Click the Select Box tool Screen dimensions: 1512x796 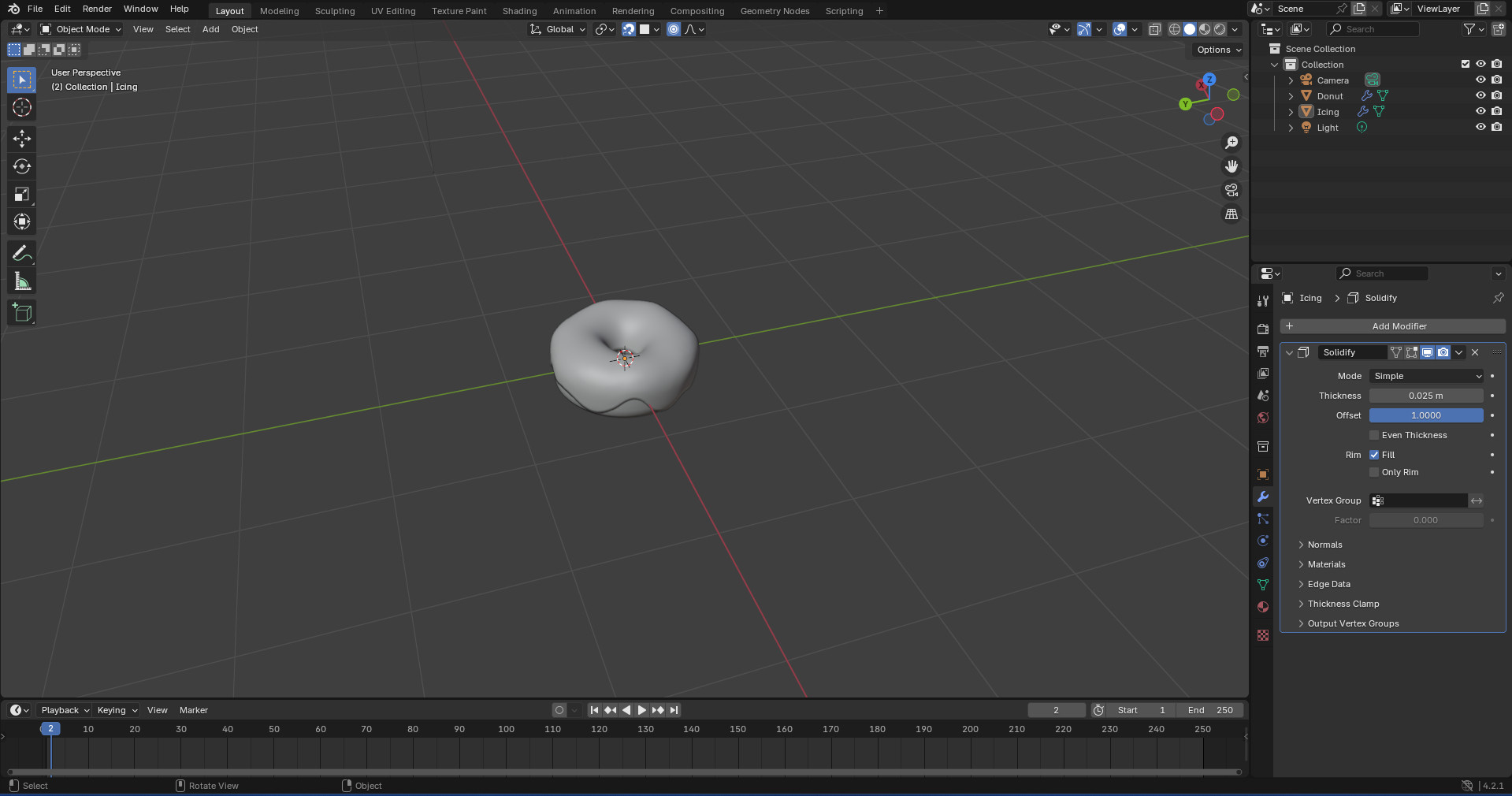tap(22, 80)
